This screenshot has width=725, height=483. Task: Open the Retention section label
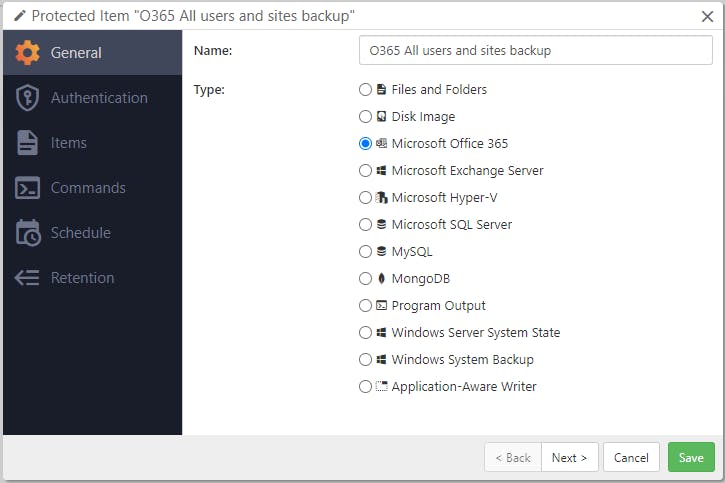83,278
